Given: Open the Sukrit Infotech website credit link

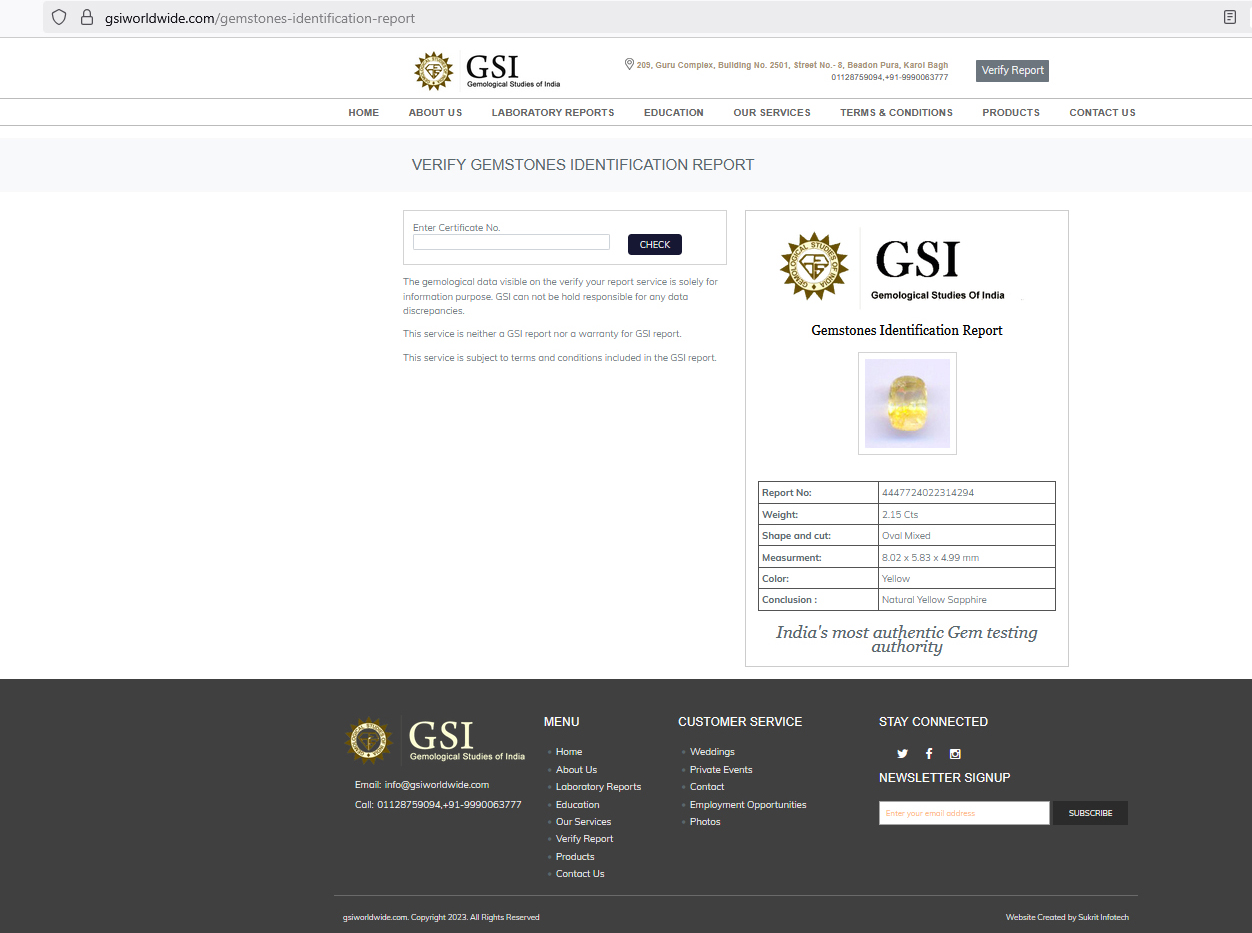Looking at the screenshot, I should [1103, 918].
